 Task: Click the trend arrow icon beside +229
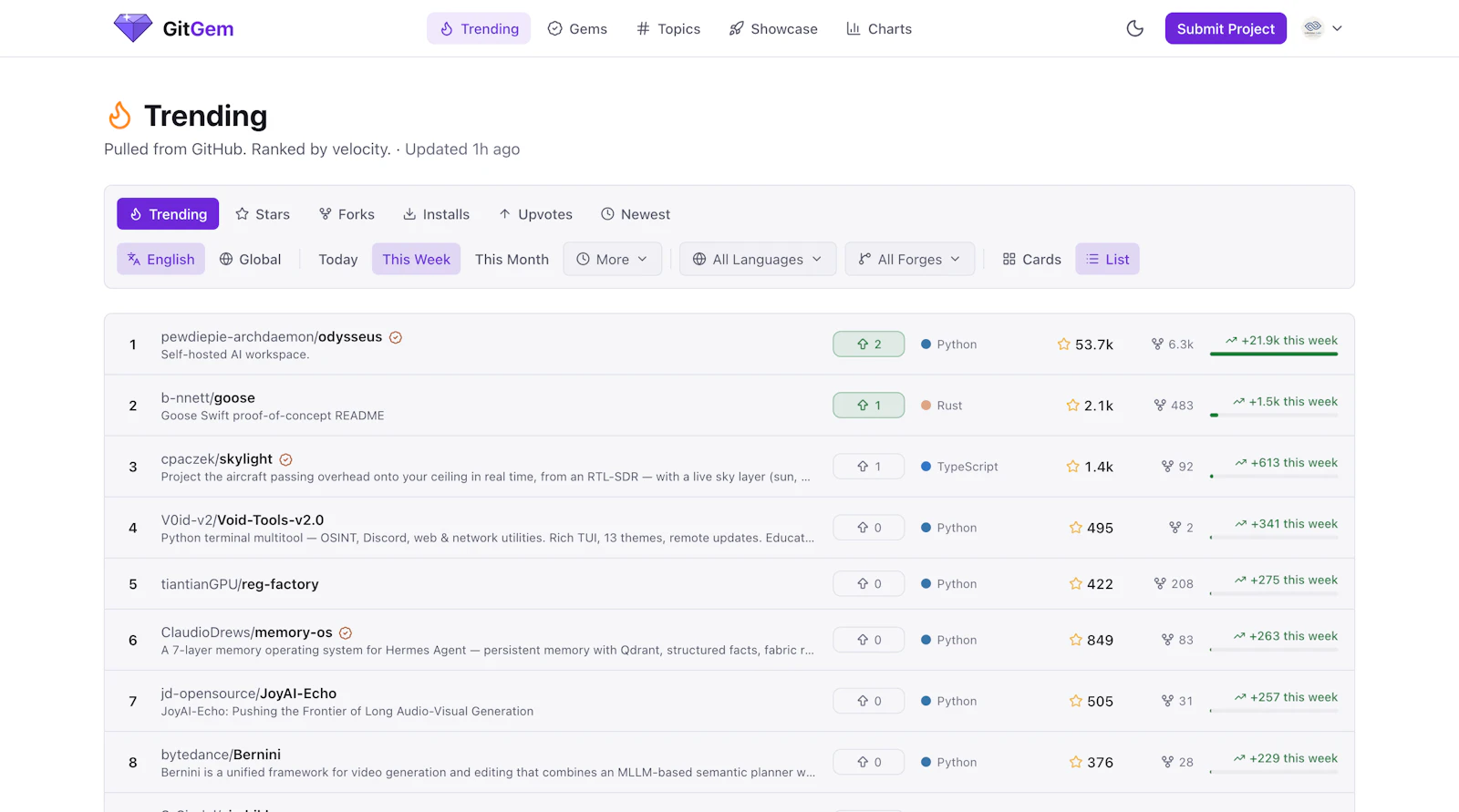click(x=1239, y=758)
